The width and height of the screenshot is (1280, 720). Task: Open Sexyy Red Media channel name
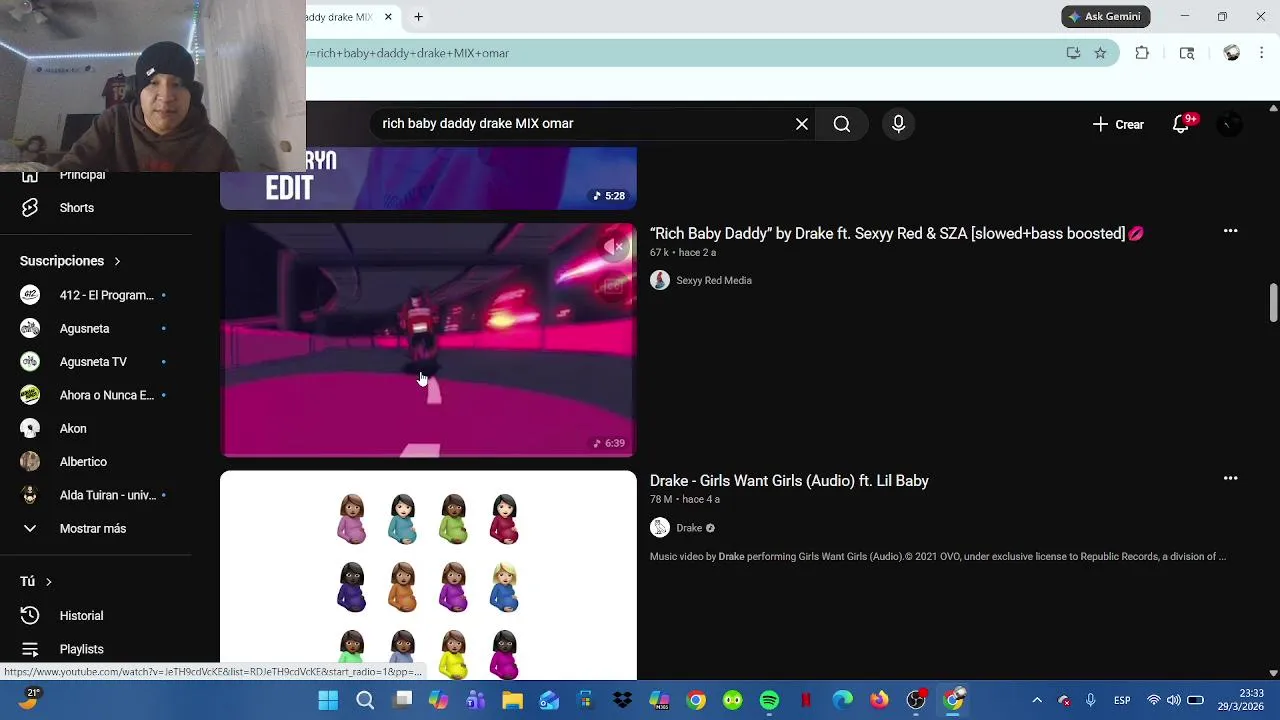coord(714,281)
